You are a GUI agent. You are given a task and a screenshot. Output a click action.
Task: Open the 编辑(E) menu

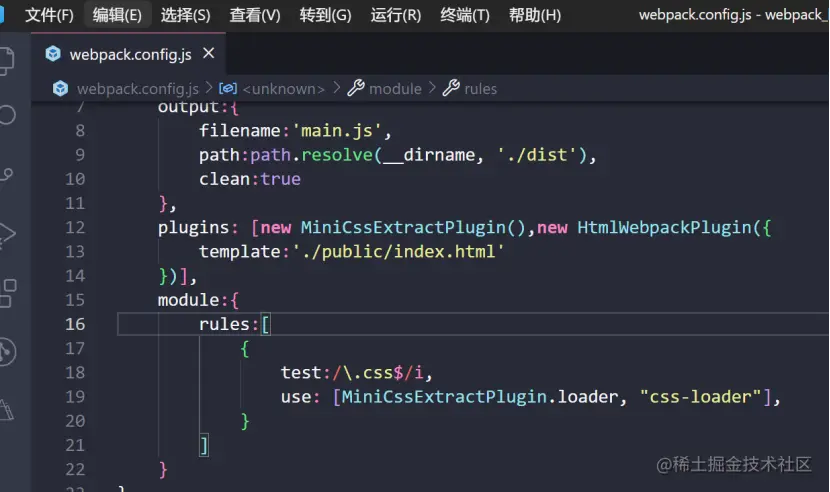pos(117,15)
